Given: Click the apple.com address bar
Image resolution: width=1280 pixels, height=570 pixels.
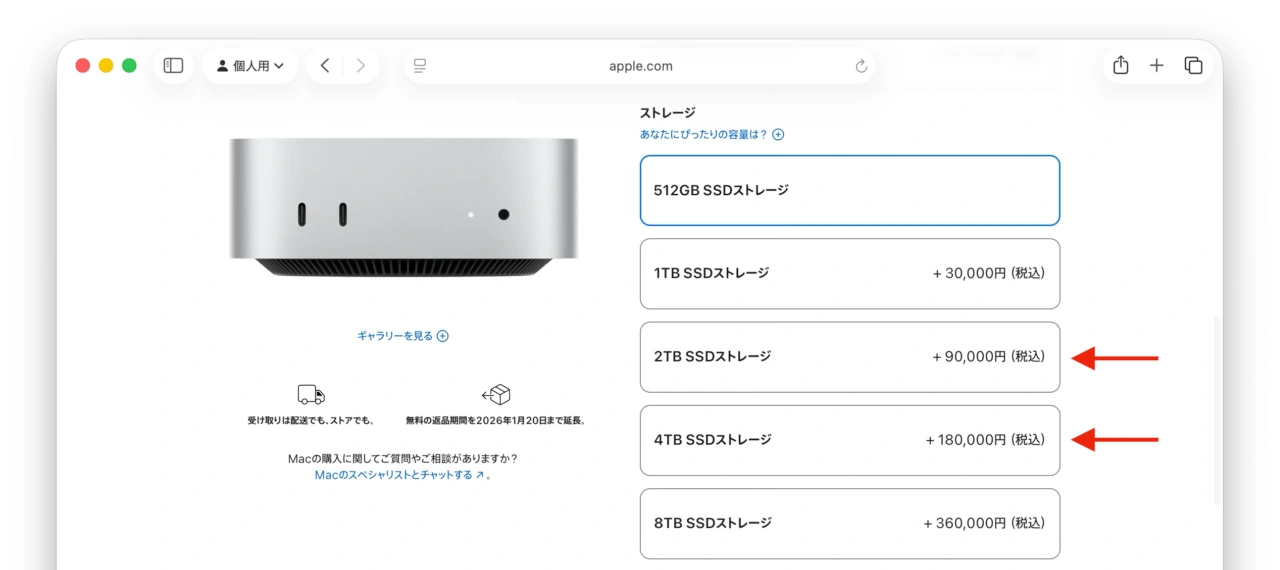Looking at the screenshot, I should tap(640, 66).
